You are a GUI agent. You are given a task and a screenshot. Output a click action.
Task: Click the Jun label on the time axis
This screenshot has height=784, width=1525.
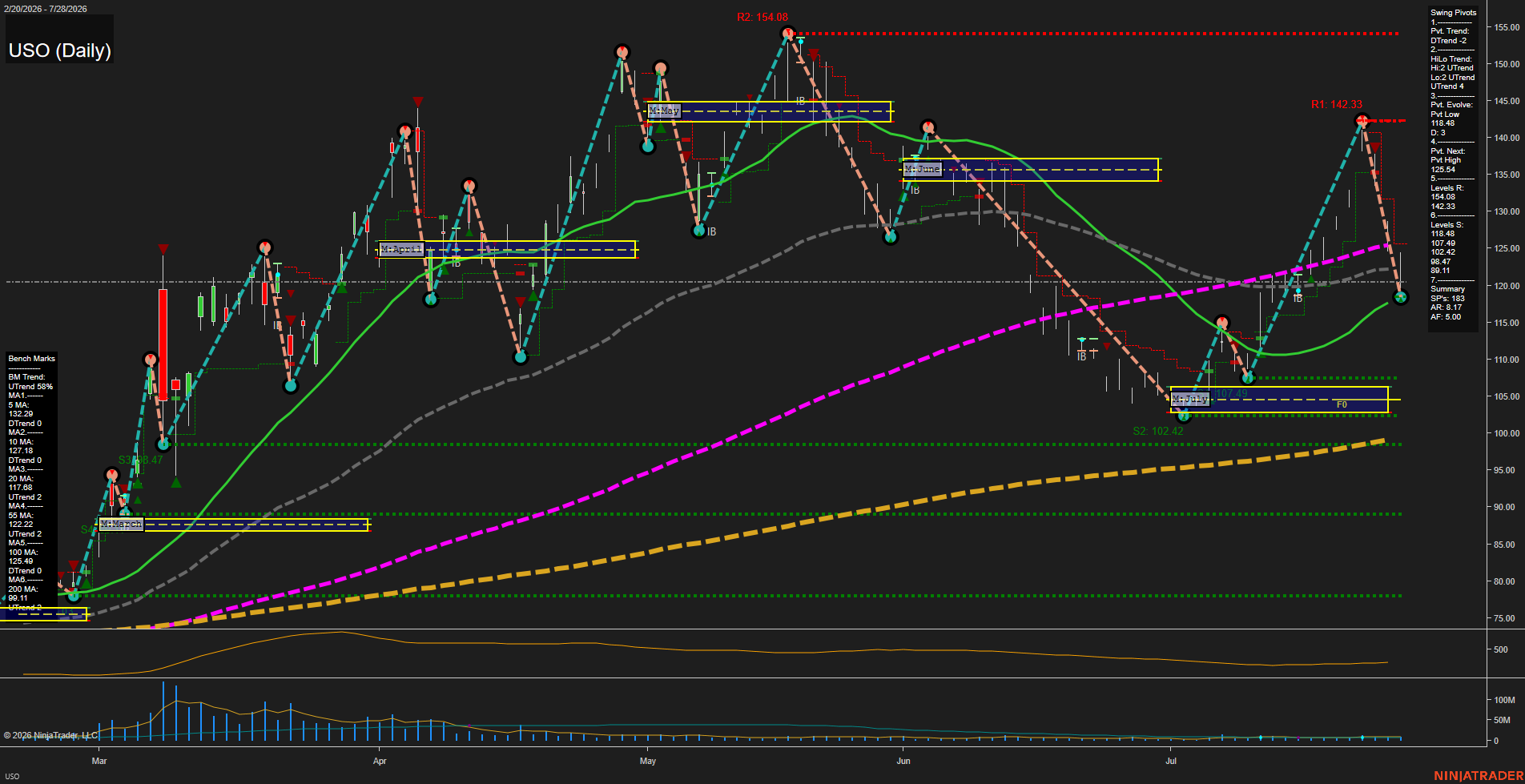903,761
